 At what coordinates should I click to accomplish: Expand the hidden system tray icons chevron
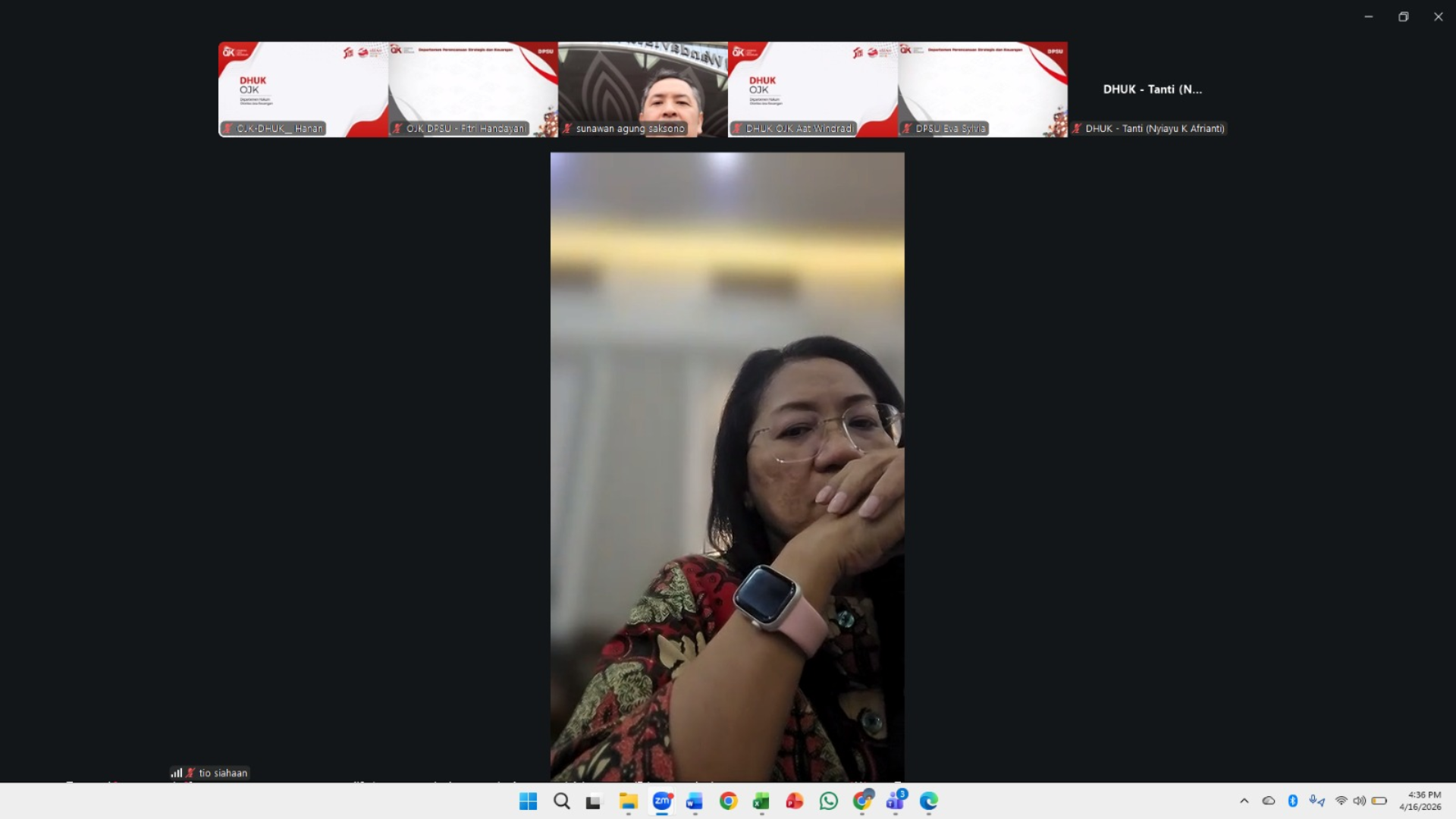(x=1244, y=801)
